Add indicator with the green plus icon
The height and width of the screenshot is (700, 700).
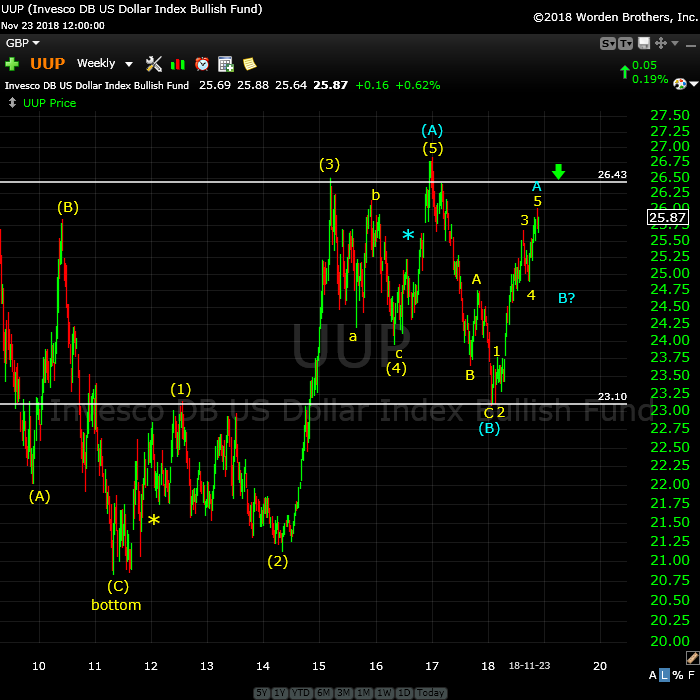[12, 64]
